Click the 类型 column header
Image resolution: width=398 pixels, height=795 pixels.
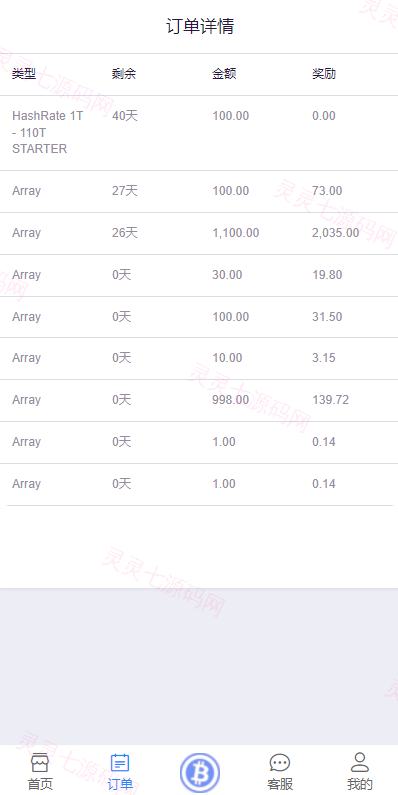[24, 74]
